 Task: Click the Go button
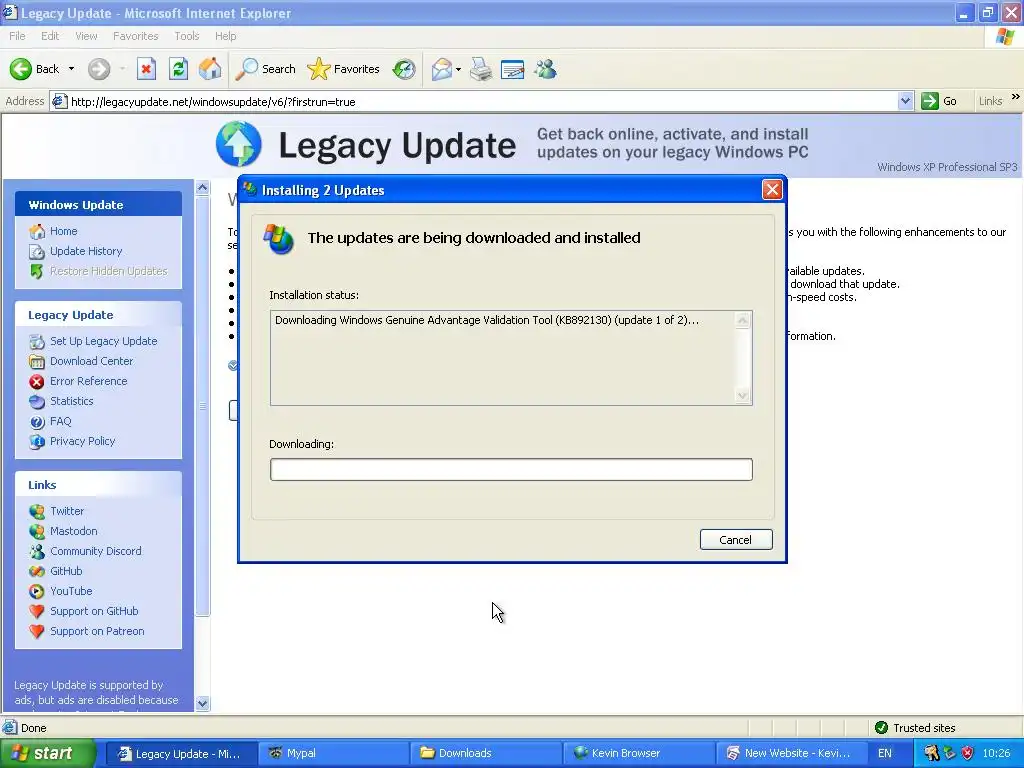(x=939, y=101)
